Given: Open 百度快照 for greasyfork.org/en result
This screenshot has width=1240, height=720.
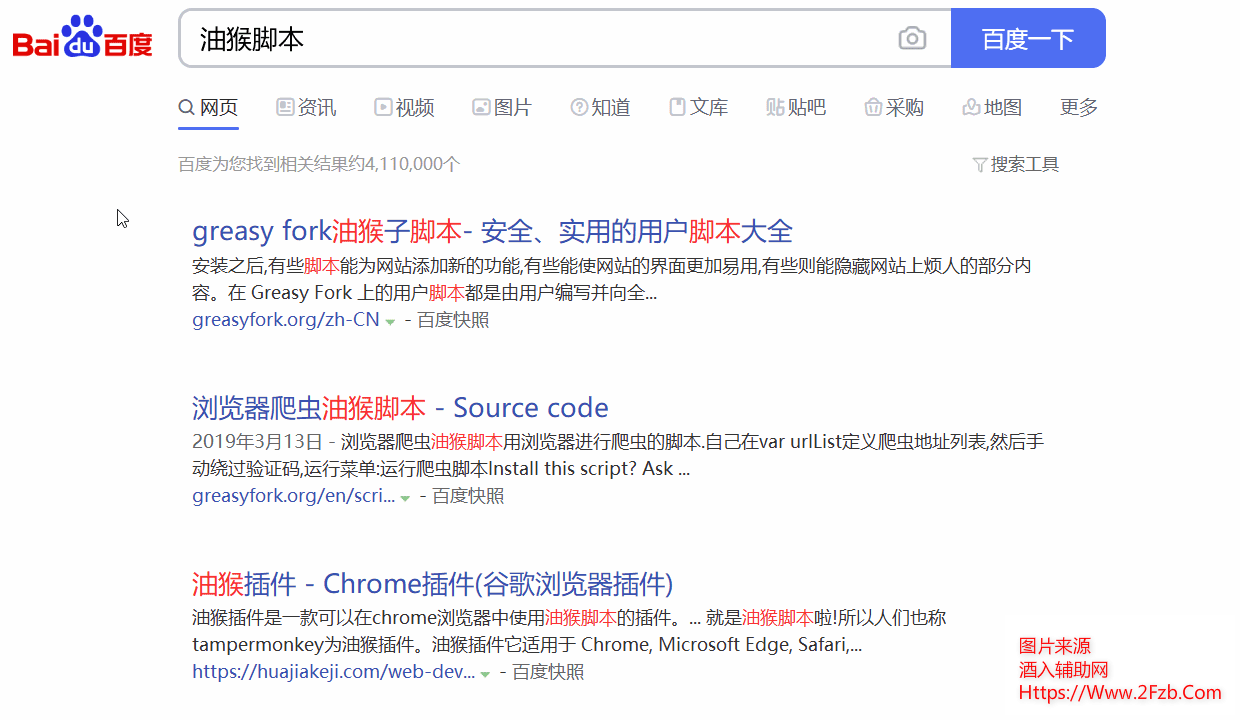Looking at the screenshot, I should coord(468,496).
